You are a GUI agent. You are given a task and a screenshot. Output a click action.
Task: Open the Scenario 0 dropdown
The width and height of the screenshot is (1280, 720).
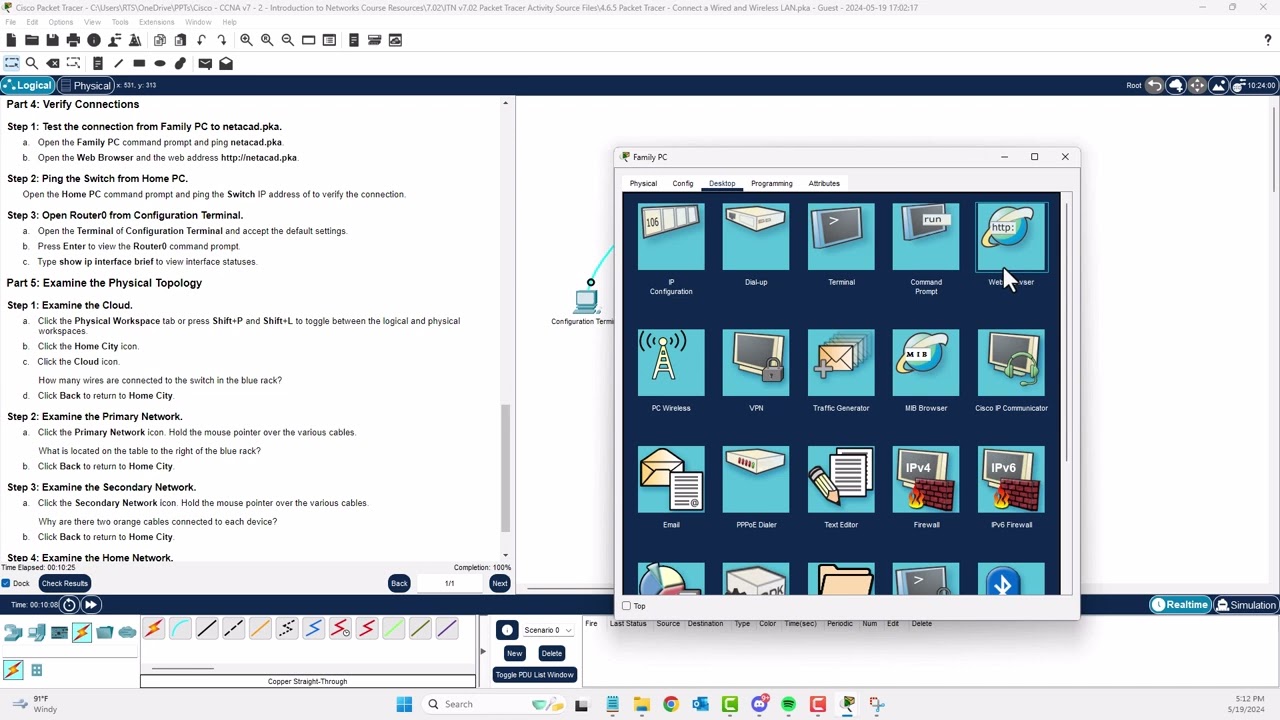pyautogui.click(x=548, y=630)
